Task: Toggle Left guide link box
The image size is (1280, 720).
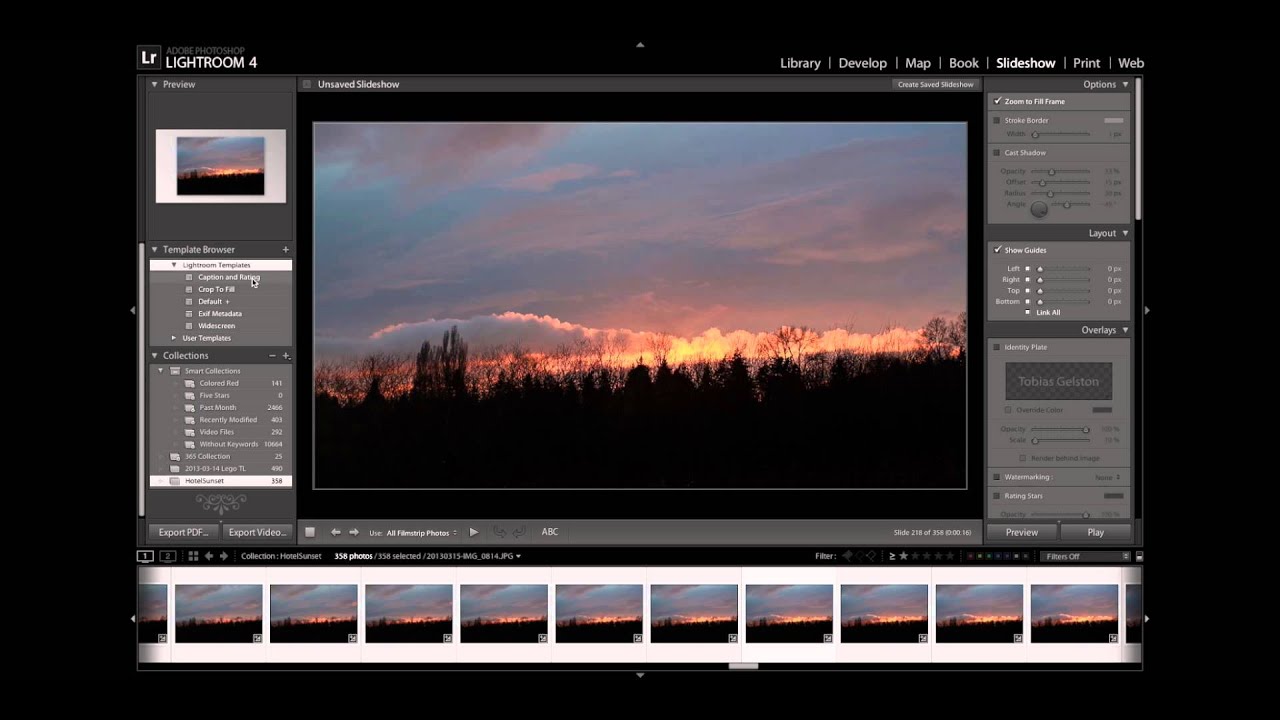Action: point(1027,268)
